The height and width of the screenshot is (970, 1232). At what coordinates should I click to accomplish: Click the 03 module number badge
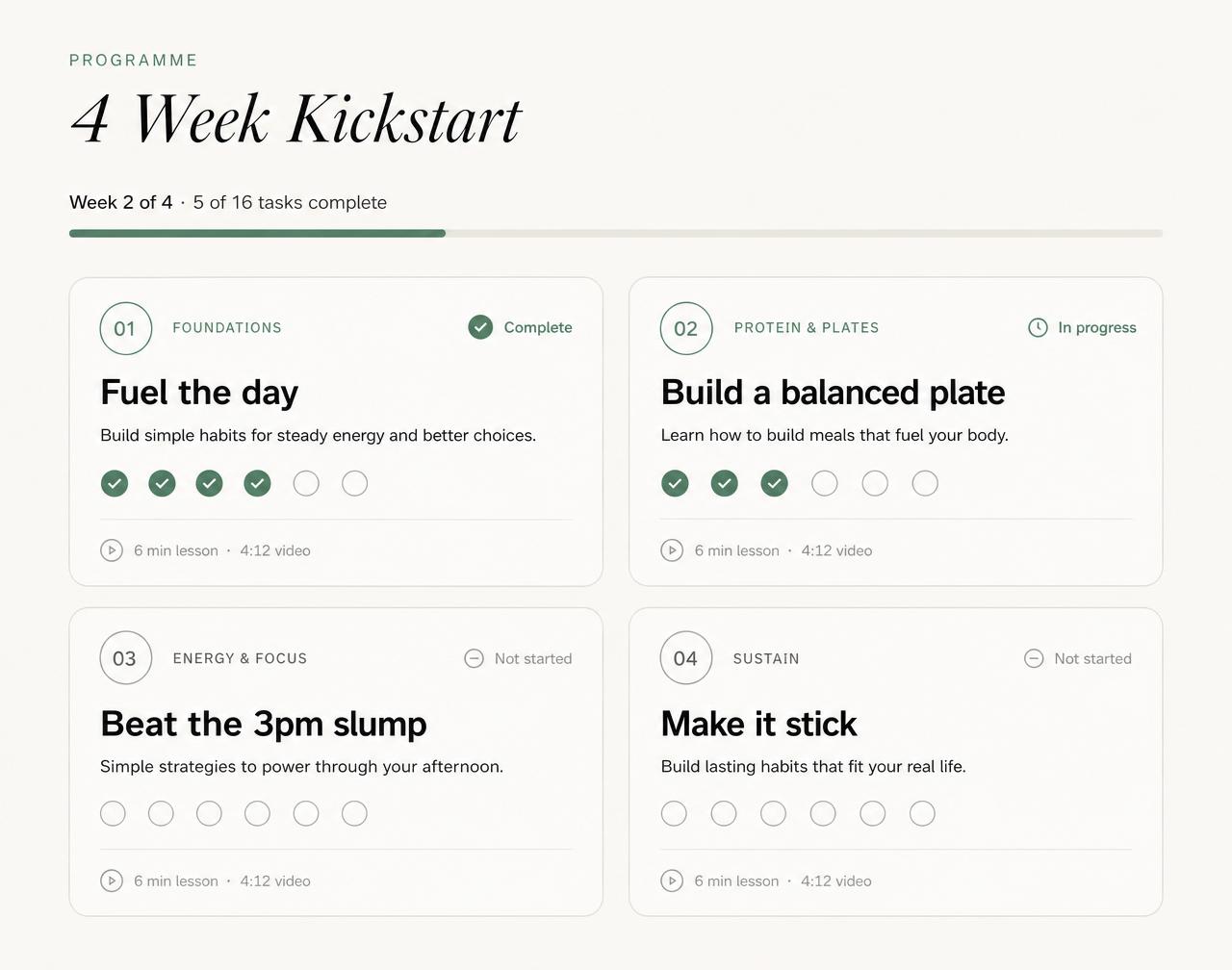coord(126,658)
